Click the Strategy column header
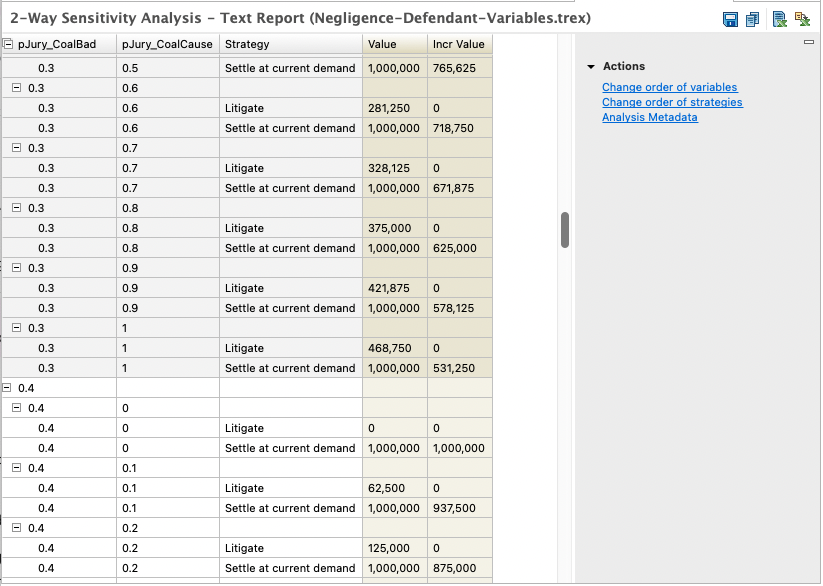Image resolution: width=823 pixels, height=586 pixels. (291, 44)
